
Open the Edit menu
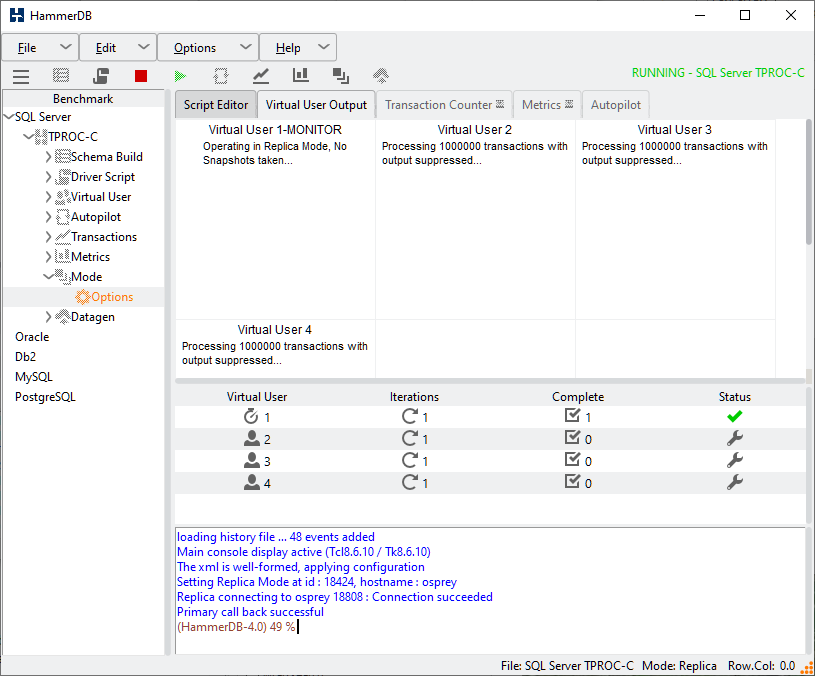[x=118, y=48]
